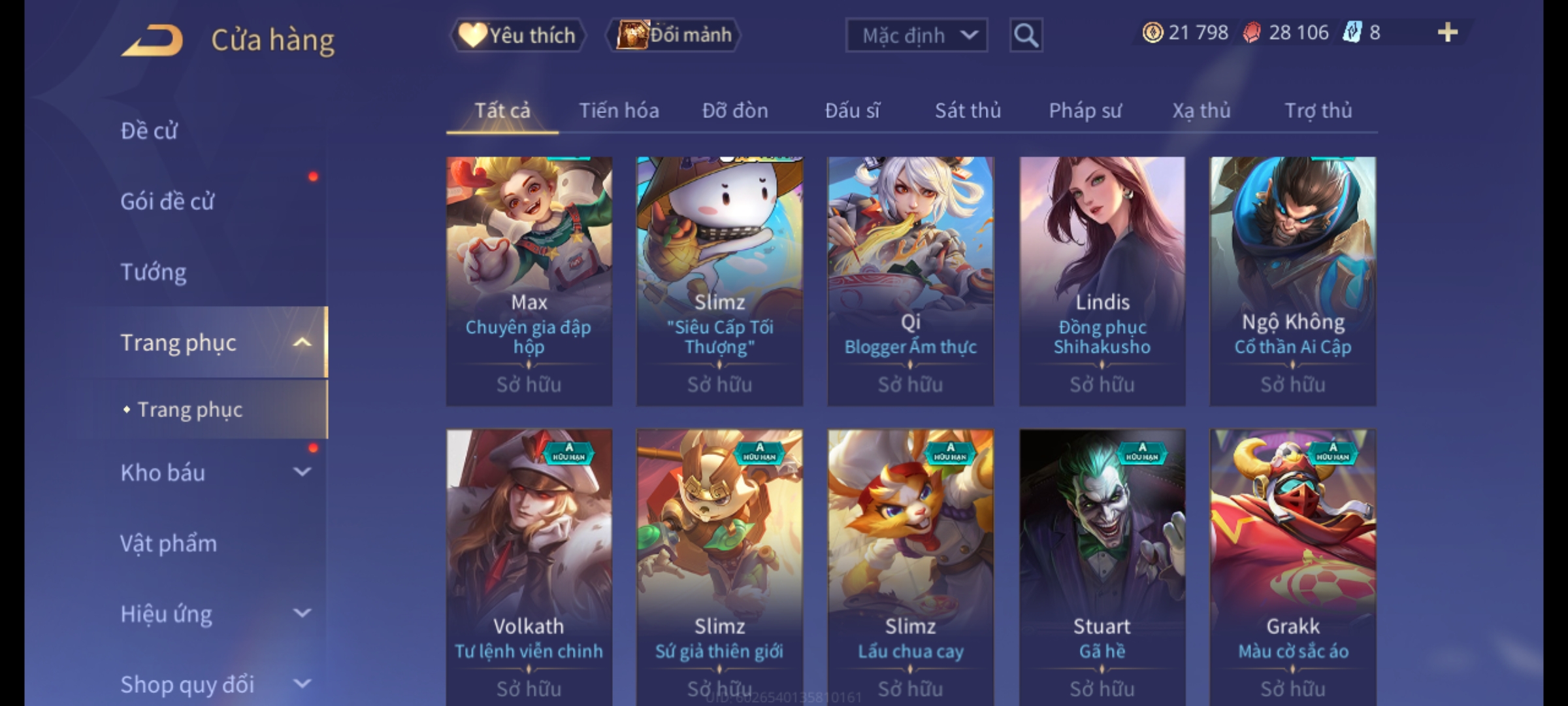Open the Yêu thích heart favorites
The image size is (1568, 706).
517,35
